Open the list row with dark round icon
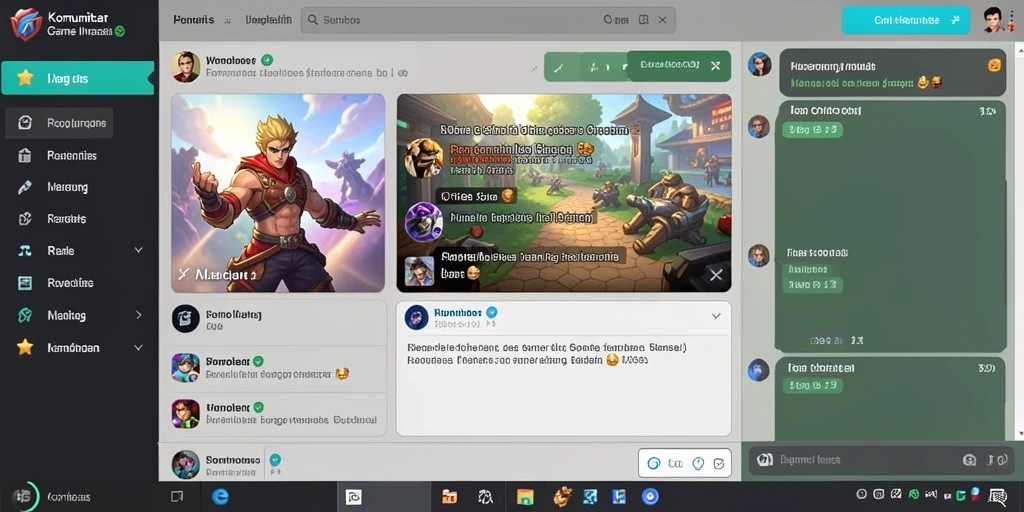The height and width of the screenshot is (512, 1024). coord(278,320)
